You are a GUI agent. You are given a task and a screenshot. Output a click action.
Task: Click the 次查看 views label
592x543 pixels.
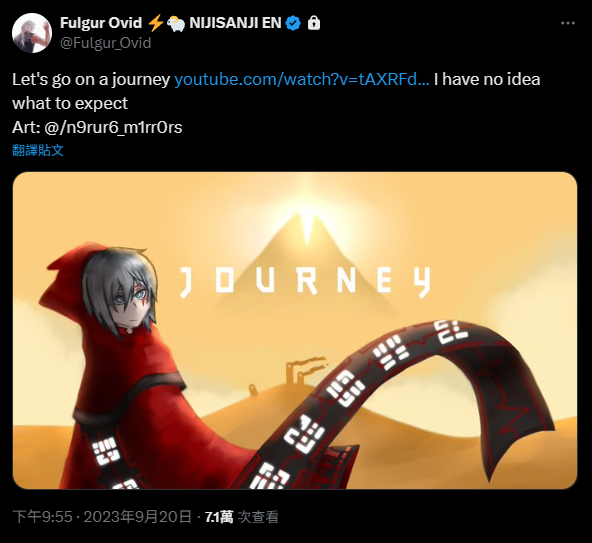(258, 517)
